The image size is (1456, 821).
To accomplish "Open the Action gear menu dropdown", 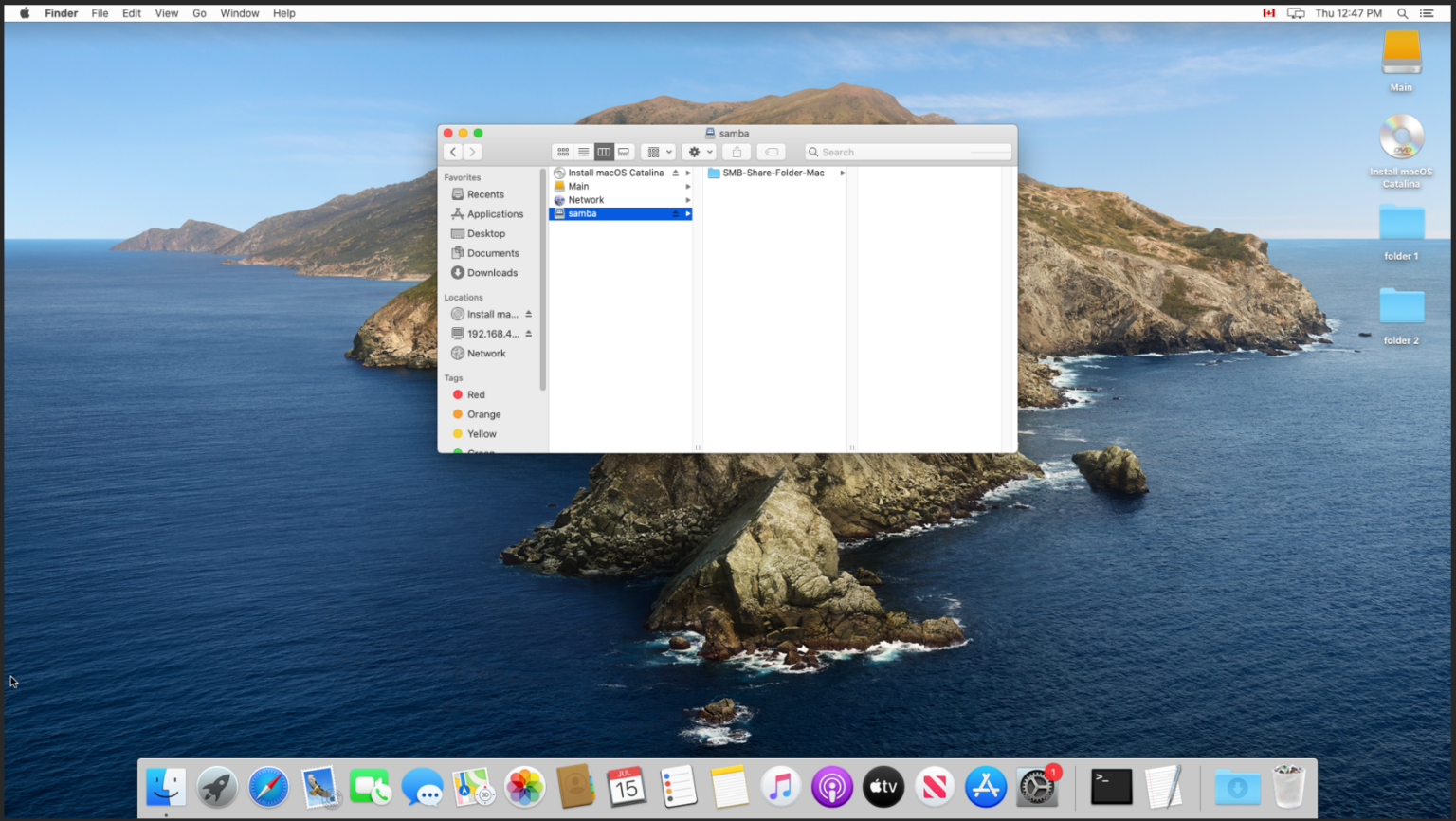I will (x=699, y=152).
